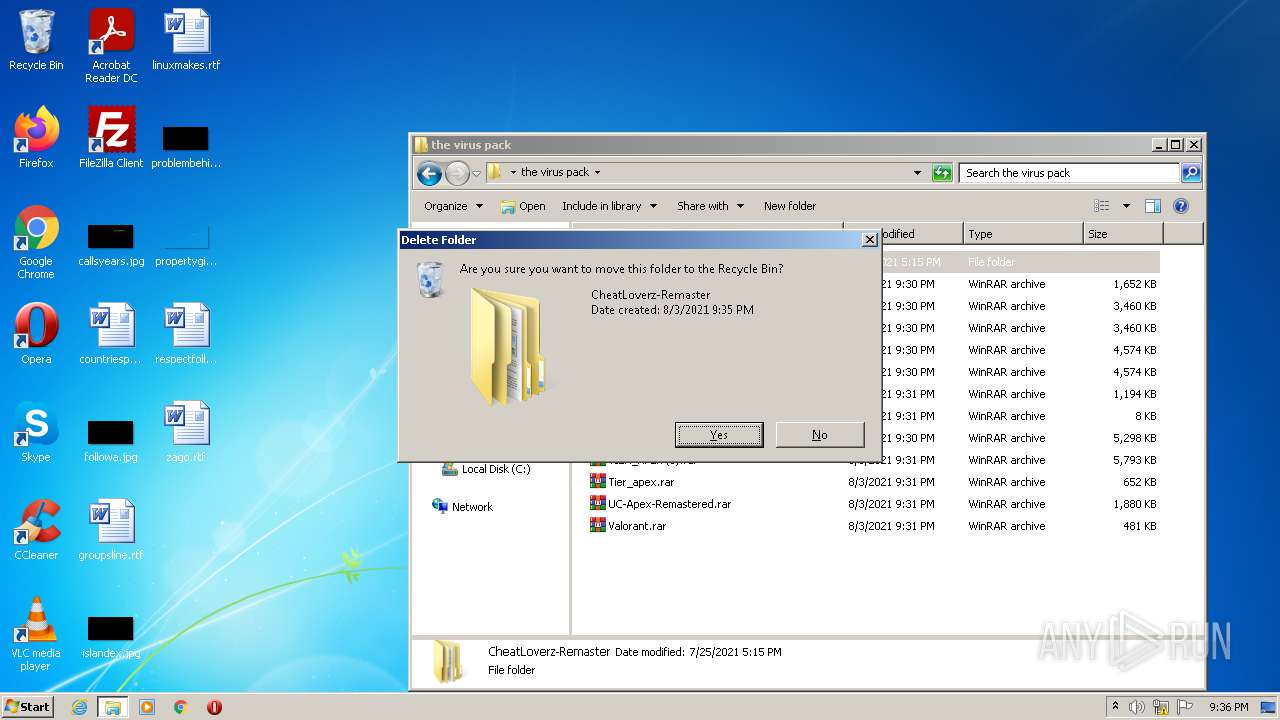Open Action Center flag icon

coord(1185,707)
